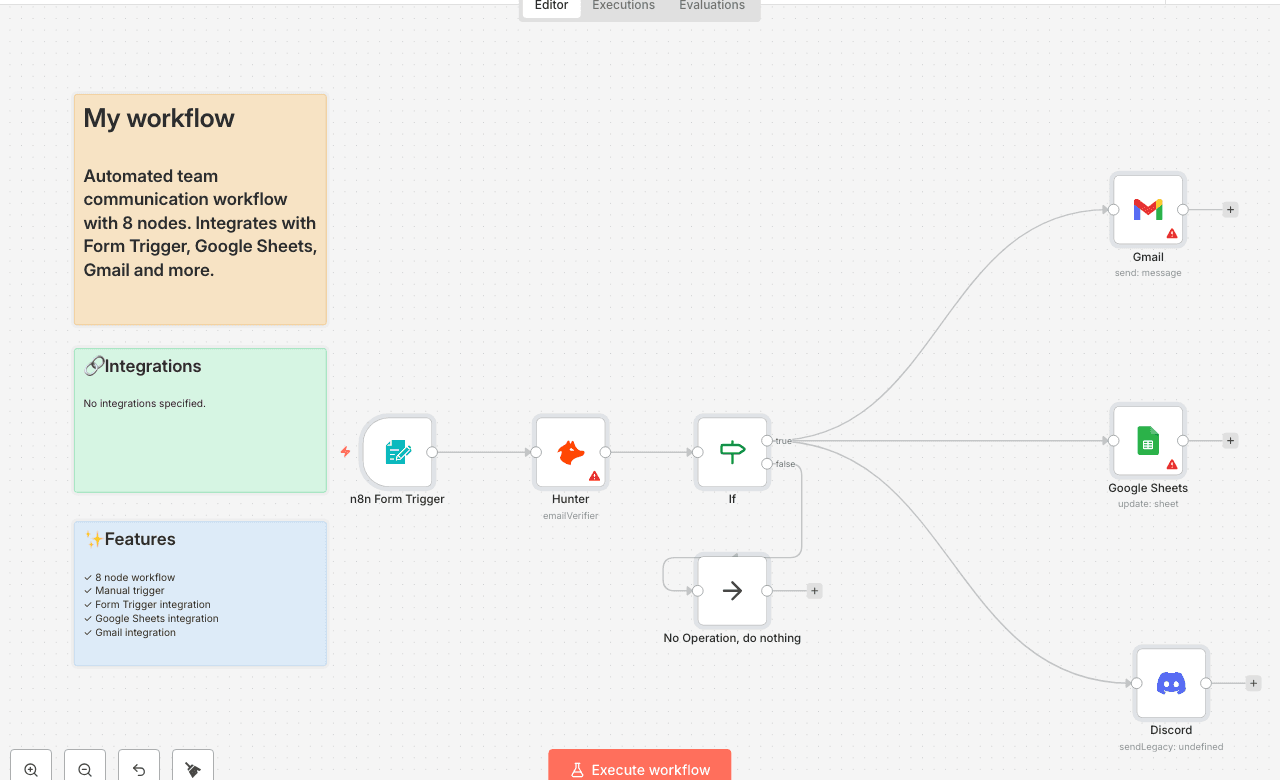Open the If condition node
The image size is (1280, 780).
coord(731,452)
